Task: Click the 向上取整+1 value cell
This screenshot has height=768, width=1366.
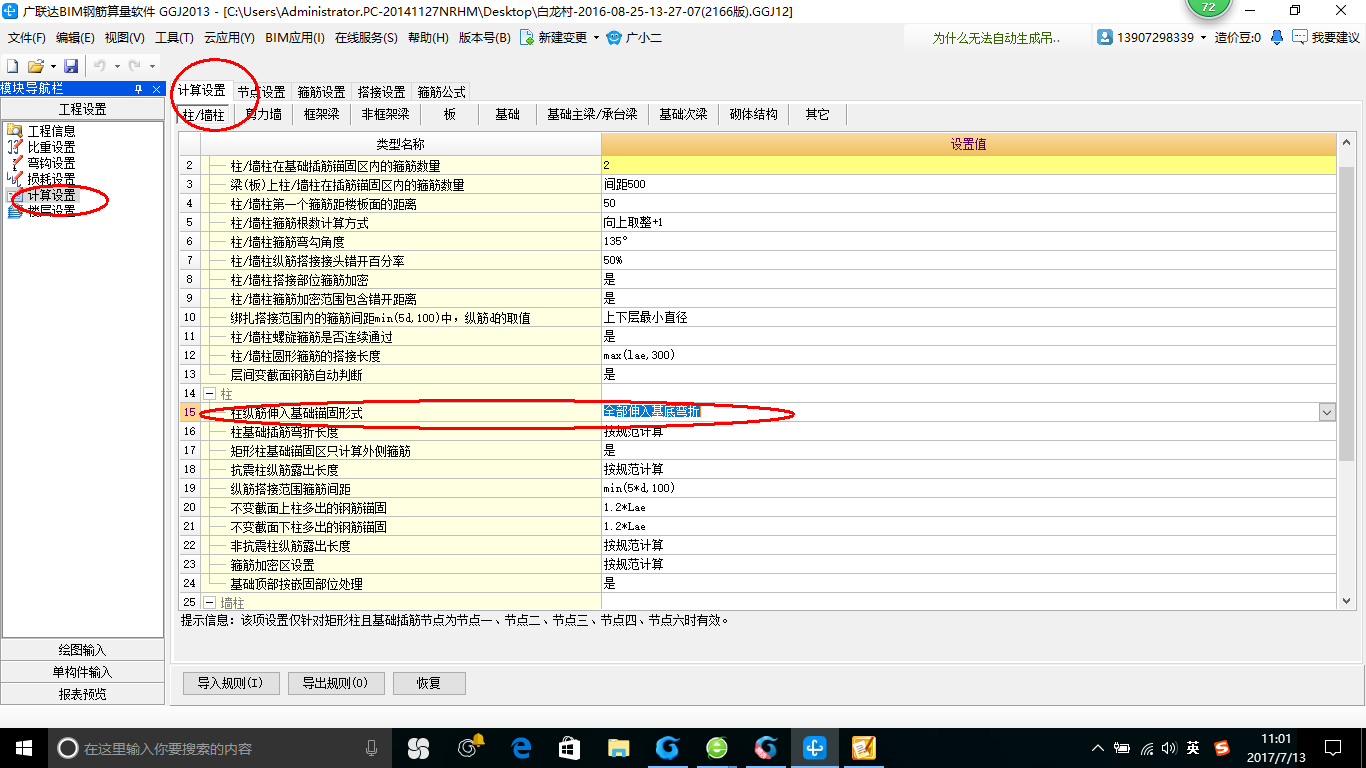Action: tap(968, 222)
